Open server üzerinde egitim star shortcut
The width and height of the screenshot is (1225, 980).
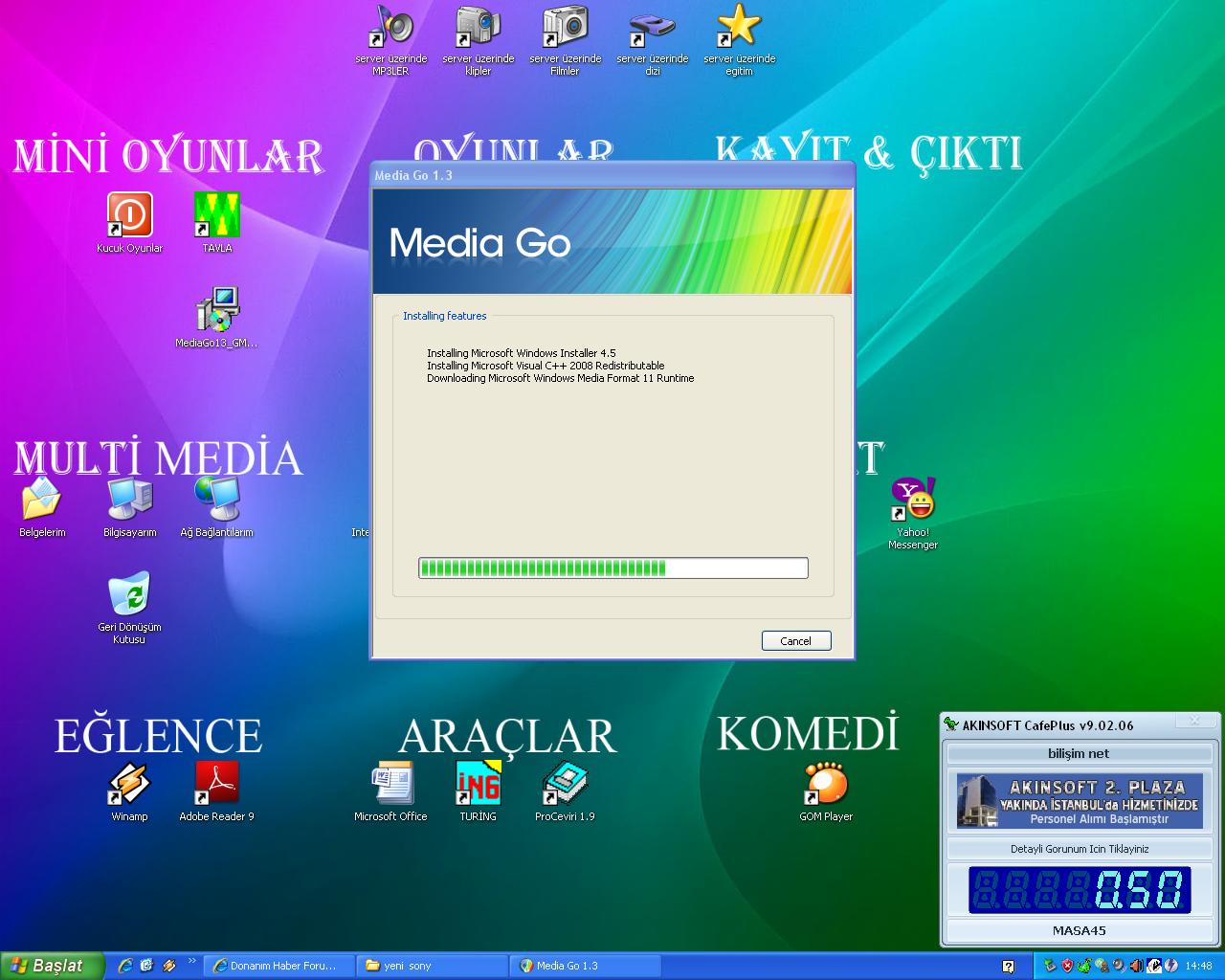coord(739,39)
